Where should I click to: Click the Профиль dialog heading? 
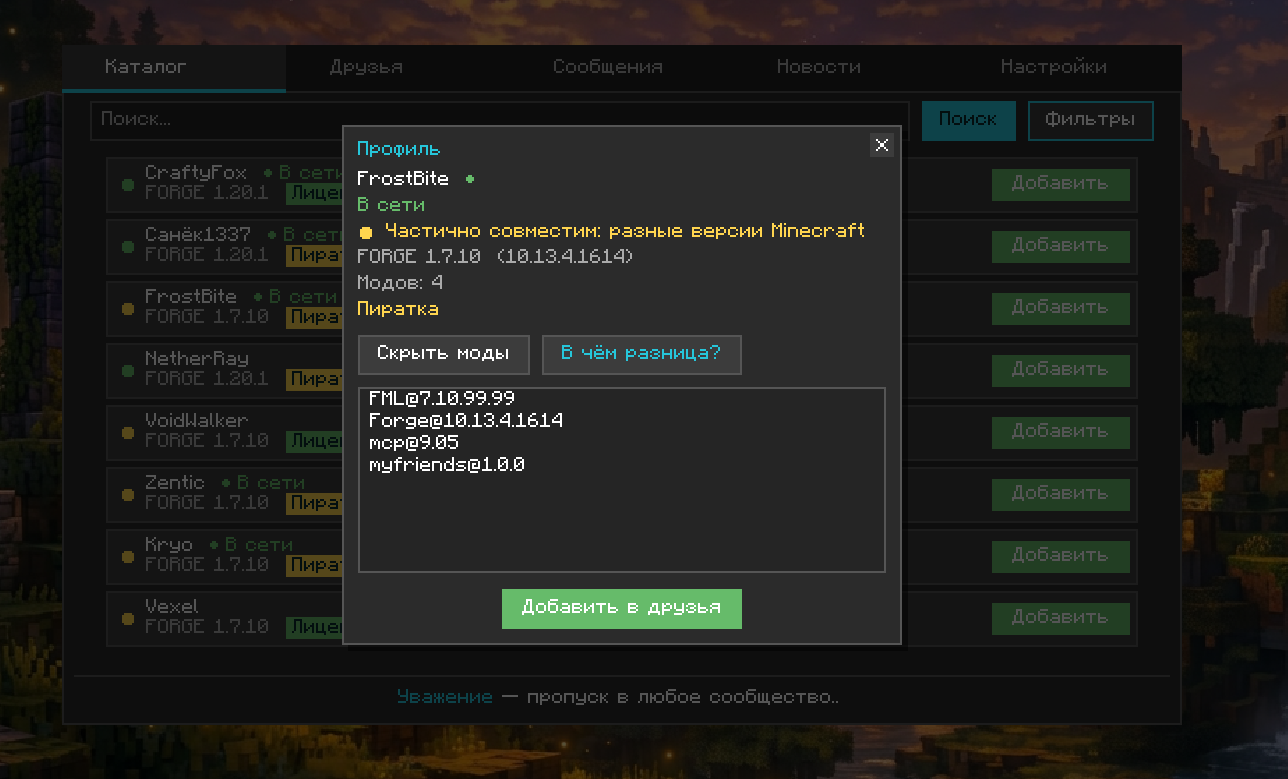[x=399, y=149]
